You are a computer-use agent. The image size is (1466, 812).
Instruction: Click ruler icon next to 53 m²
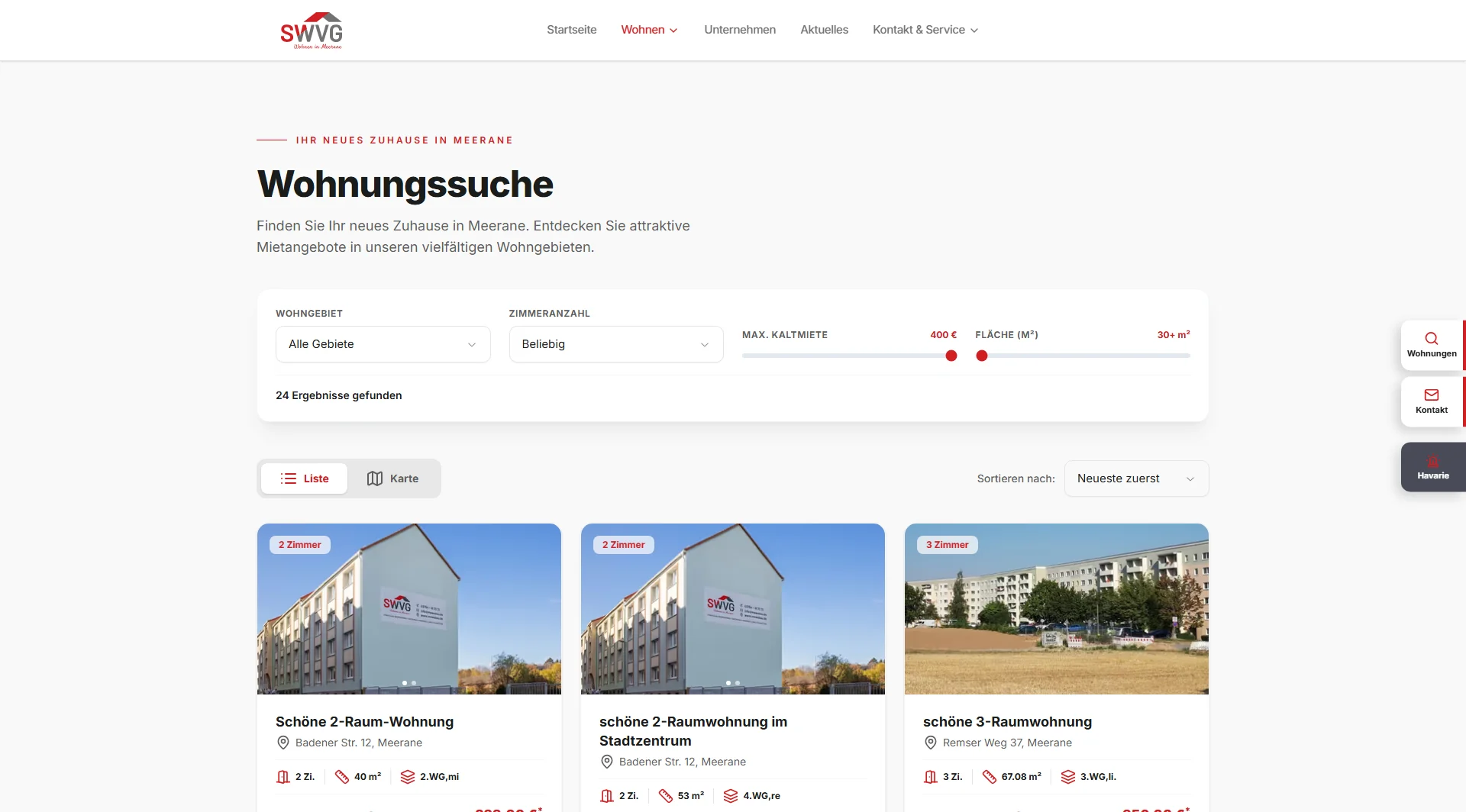click(666, 796)
